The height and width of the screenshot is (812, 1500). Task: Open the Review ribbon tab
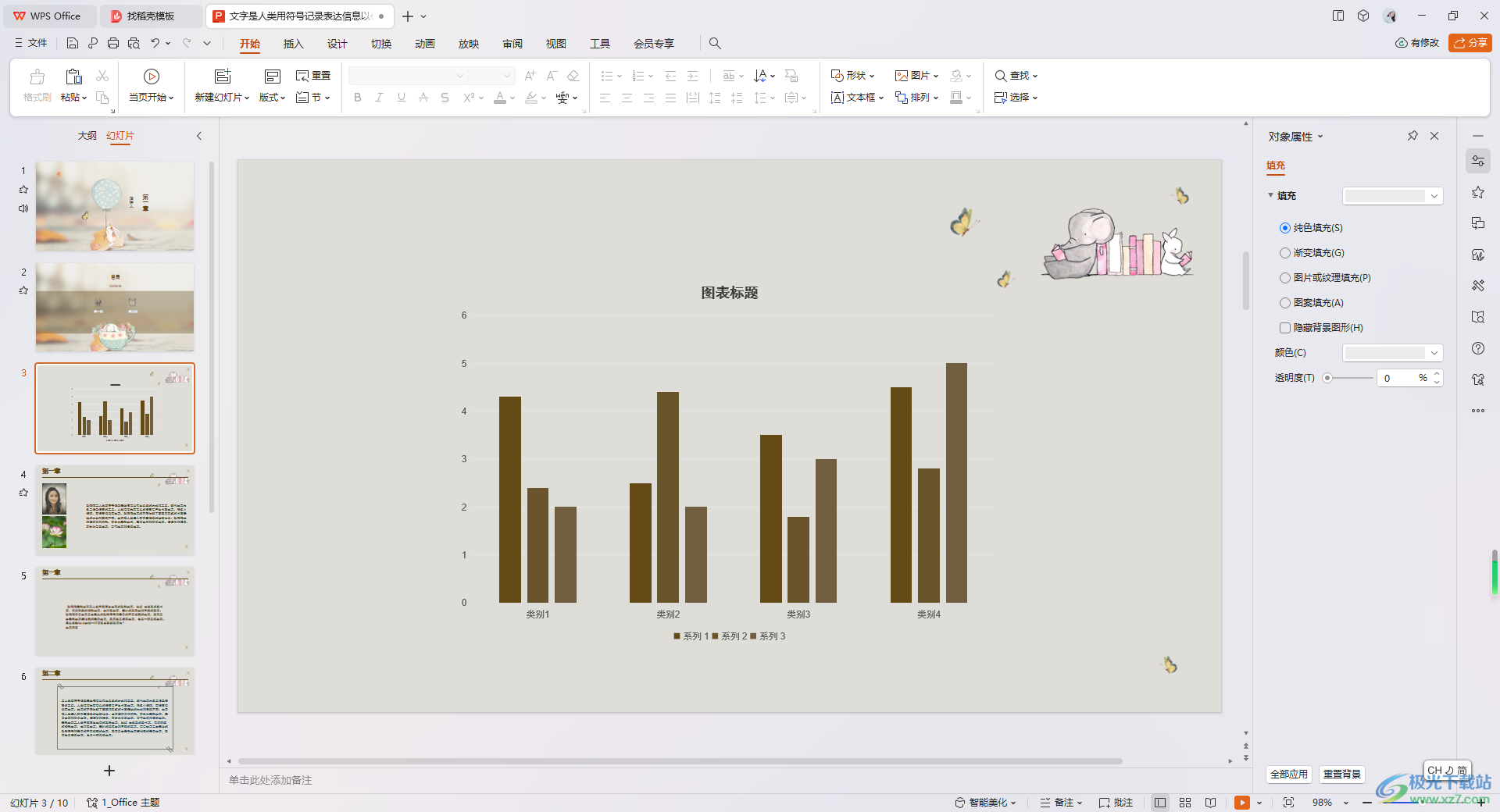tap(512, 44)
